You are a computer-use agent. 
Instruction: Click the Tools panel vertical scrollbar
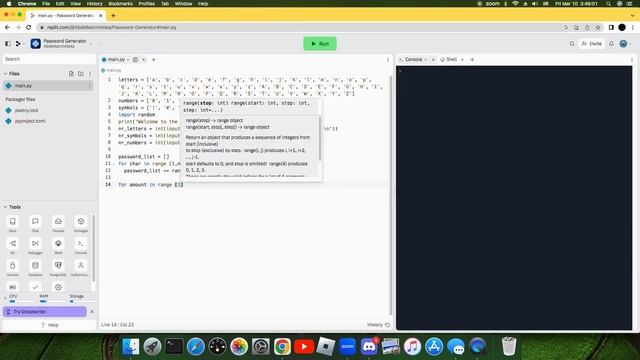coord(94,248)
